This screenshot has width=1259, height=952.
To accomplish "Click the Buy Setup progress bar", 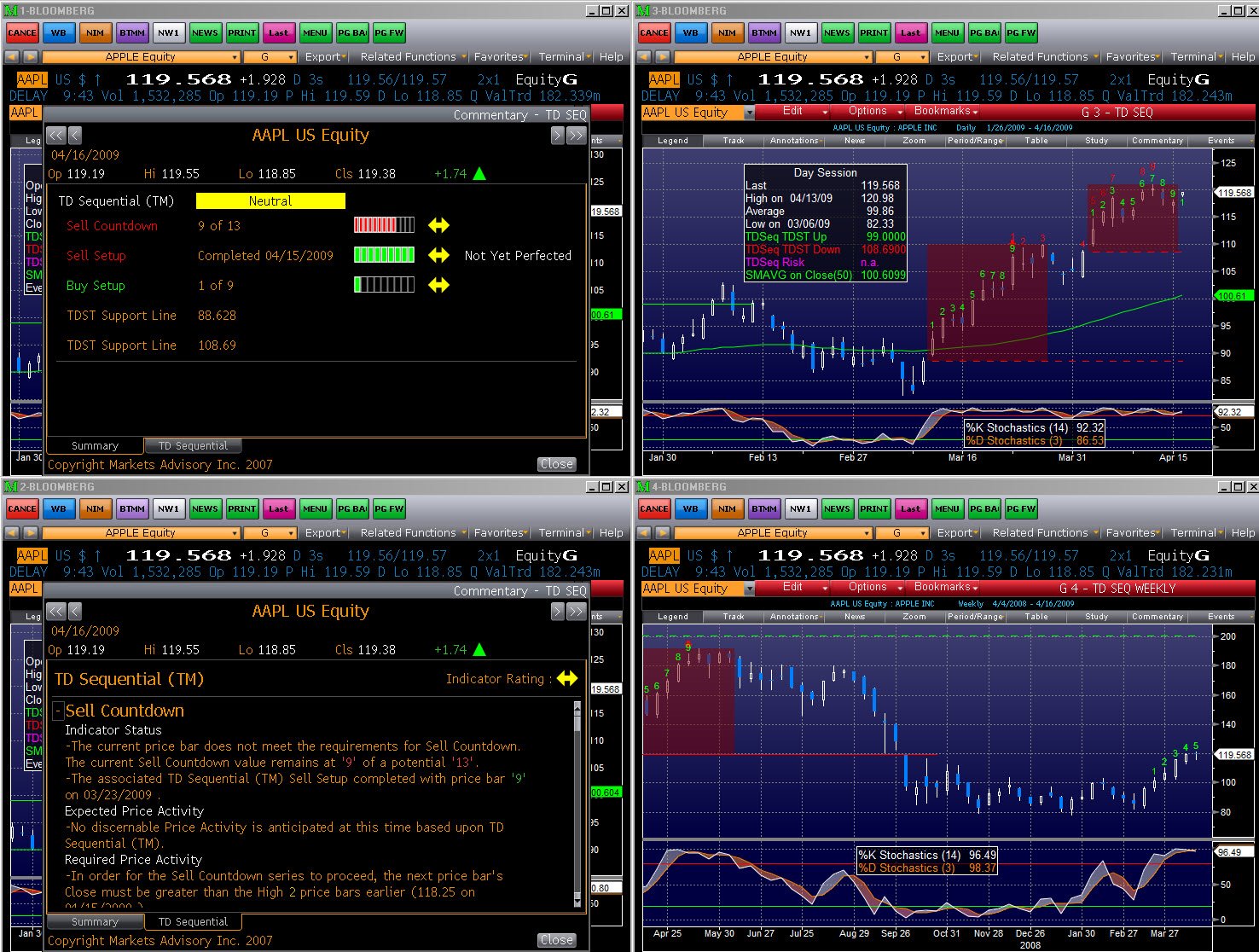I will click(x=385, y=285).
